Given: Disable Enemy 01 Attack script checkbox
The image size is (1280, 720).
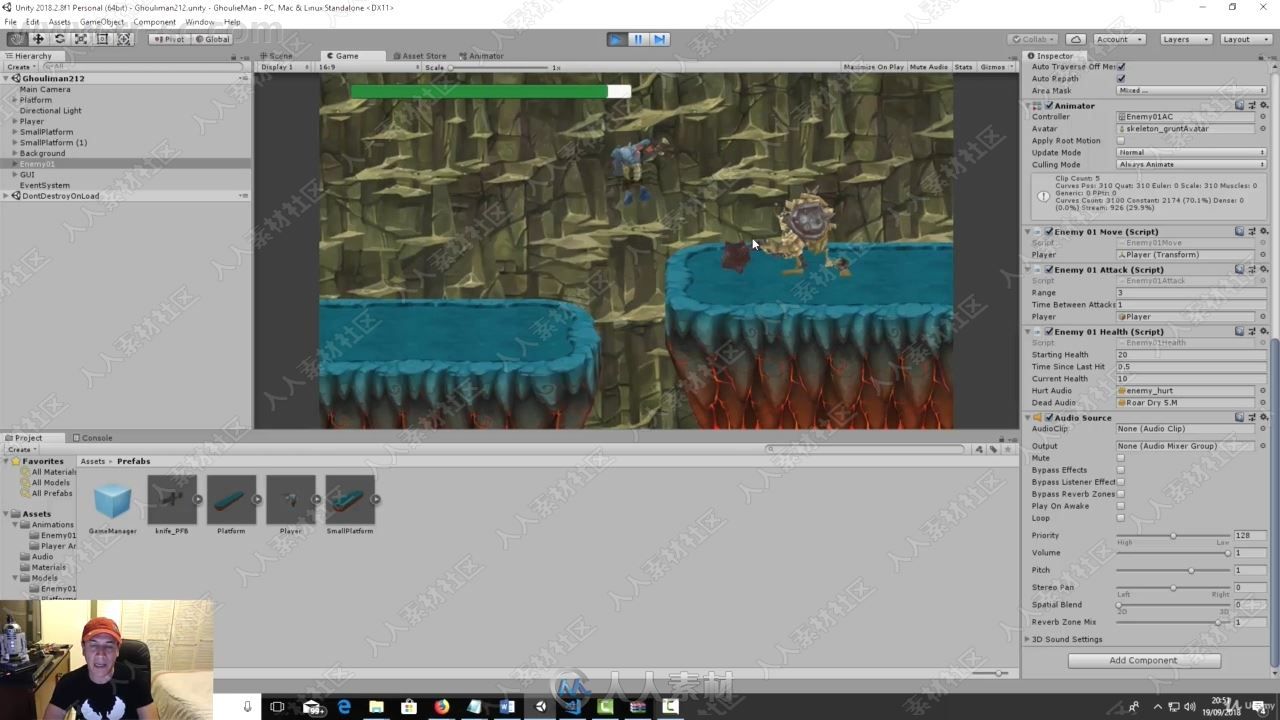Looking at the screenshot, I should tap(1049, 269).
